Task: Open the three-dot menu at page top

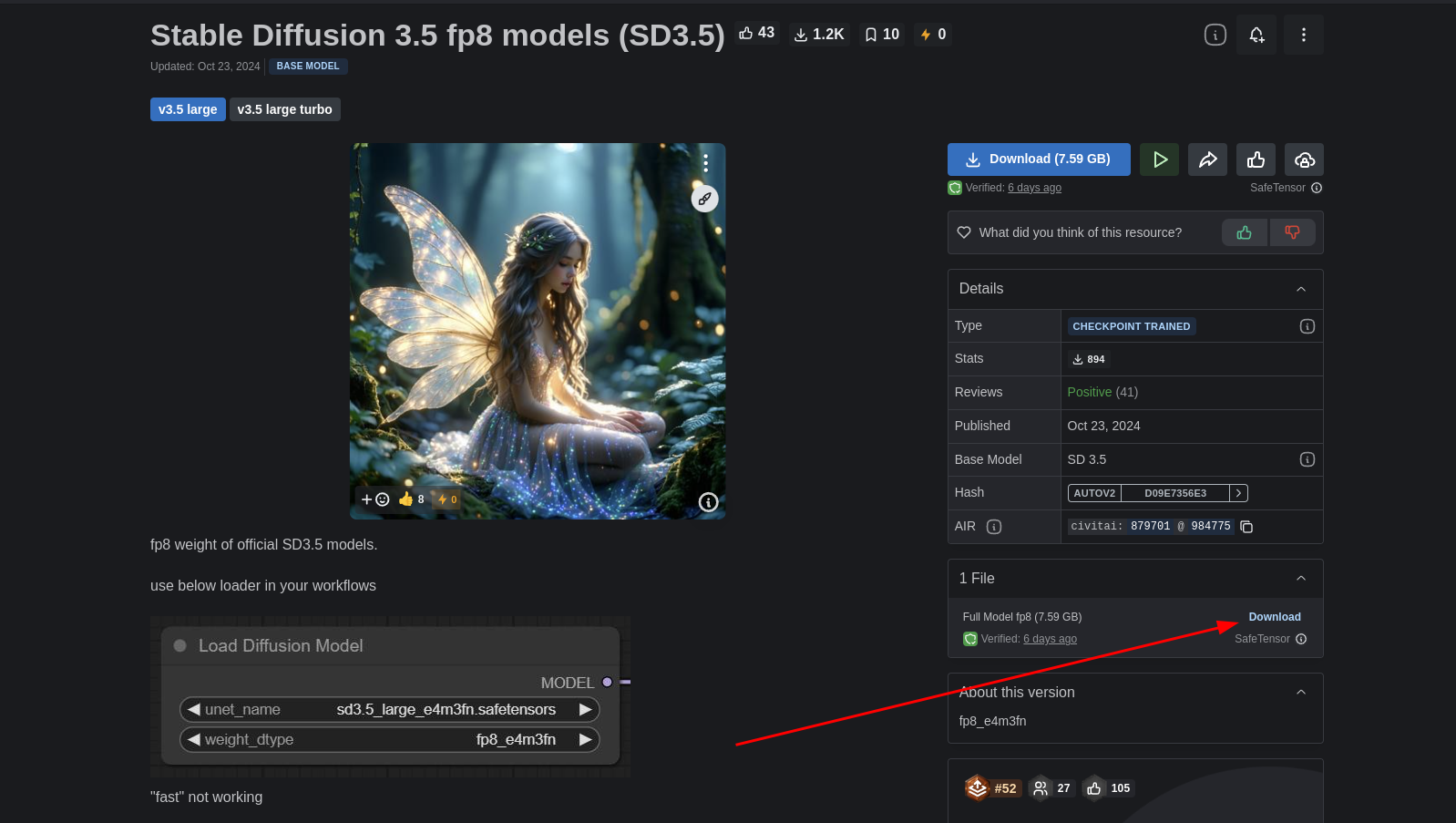Action: pyautogui.click(x=1303, y=35)
